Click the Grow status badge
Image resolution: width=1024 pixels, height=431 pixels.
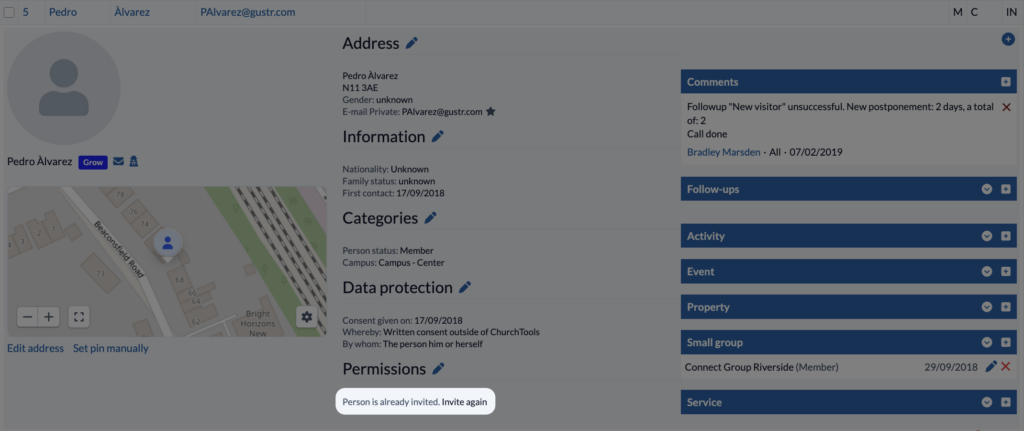(x=93, y=162)
